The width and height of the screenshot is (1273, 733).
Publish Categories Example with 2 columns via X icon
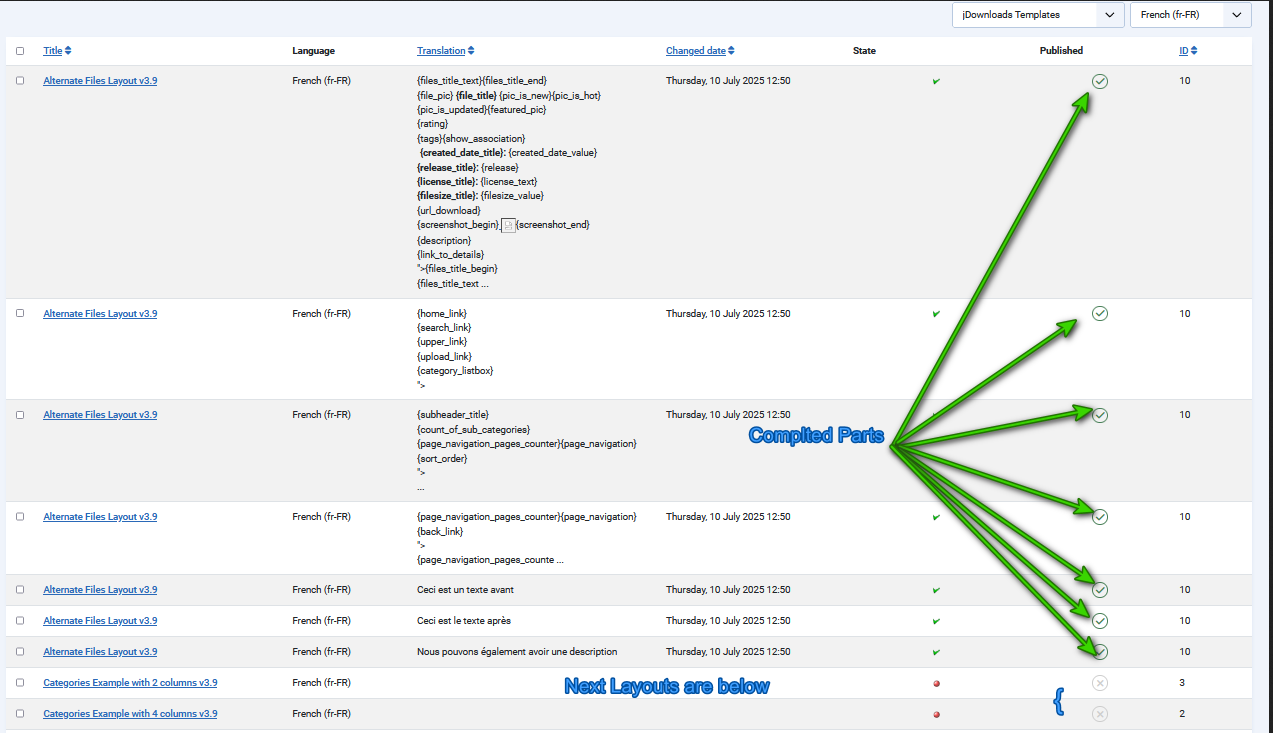click(x=1100, y=683)
